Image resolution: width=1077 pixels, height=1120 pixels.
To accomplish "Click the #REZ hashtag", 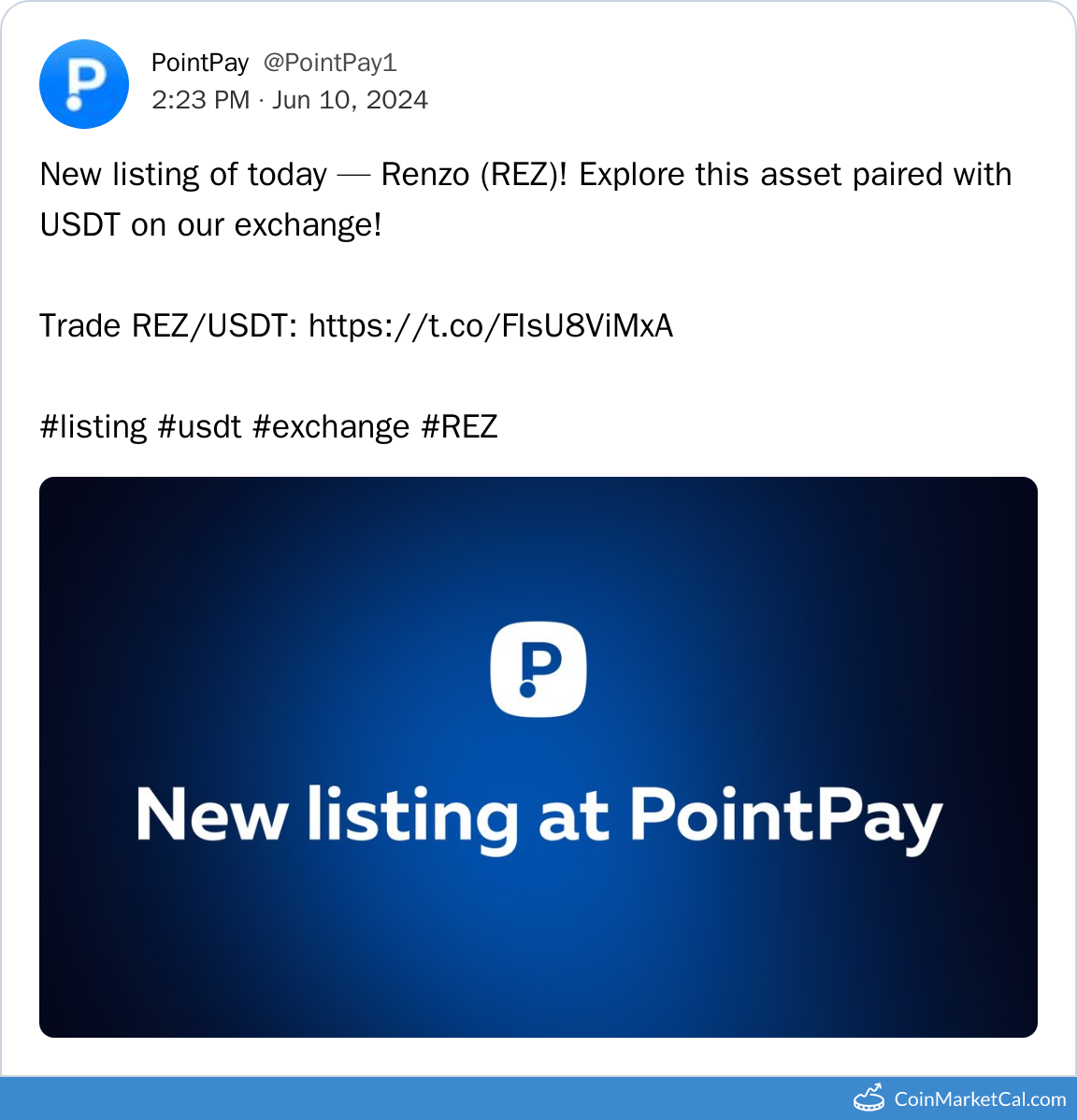I will [x=459, y=426].
